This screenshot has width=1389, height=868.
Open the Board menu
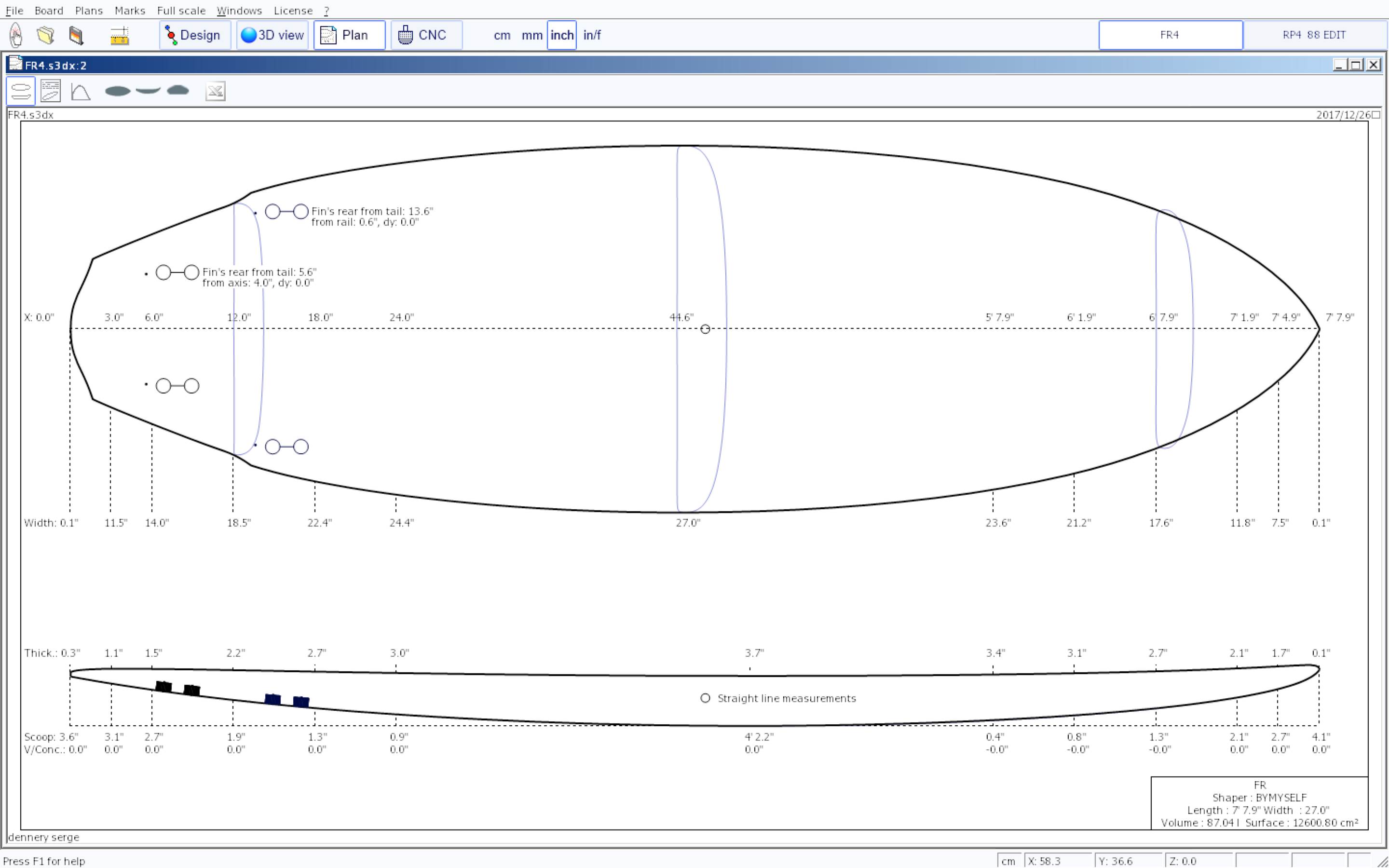coord(49,10)
